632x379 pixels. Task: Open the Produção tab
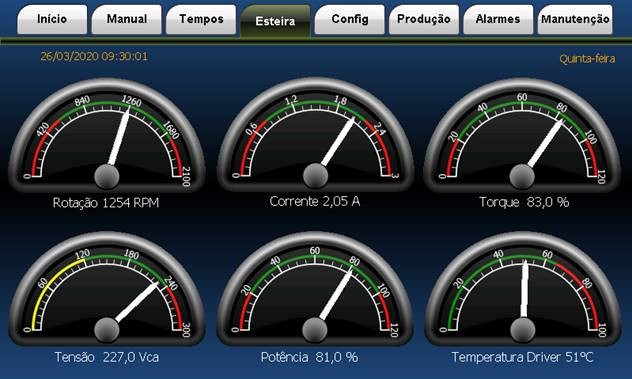pyautogui.click(x=424, y=19)
